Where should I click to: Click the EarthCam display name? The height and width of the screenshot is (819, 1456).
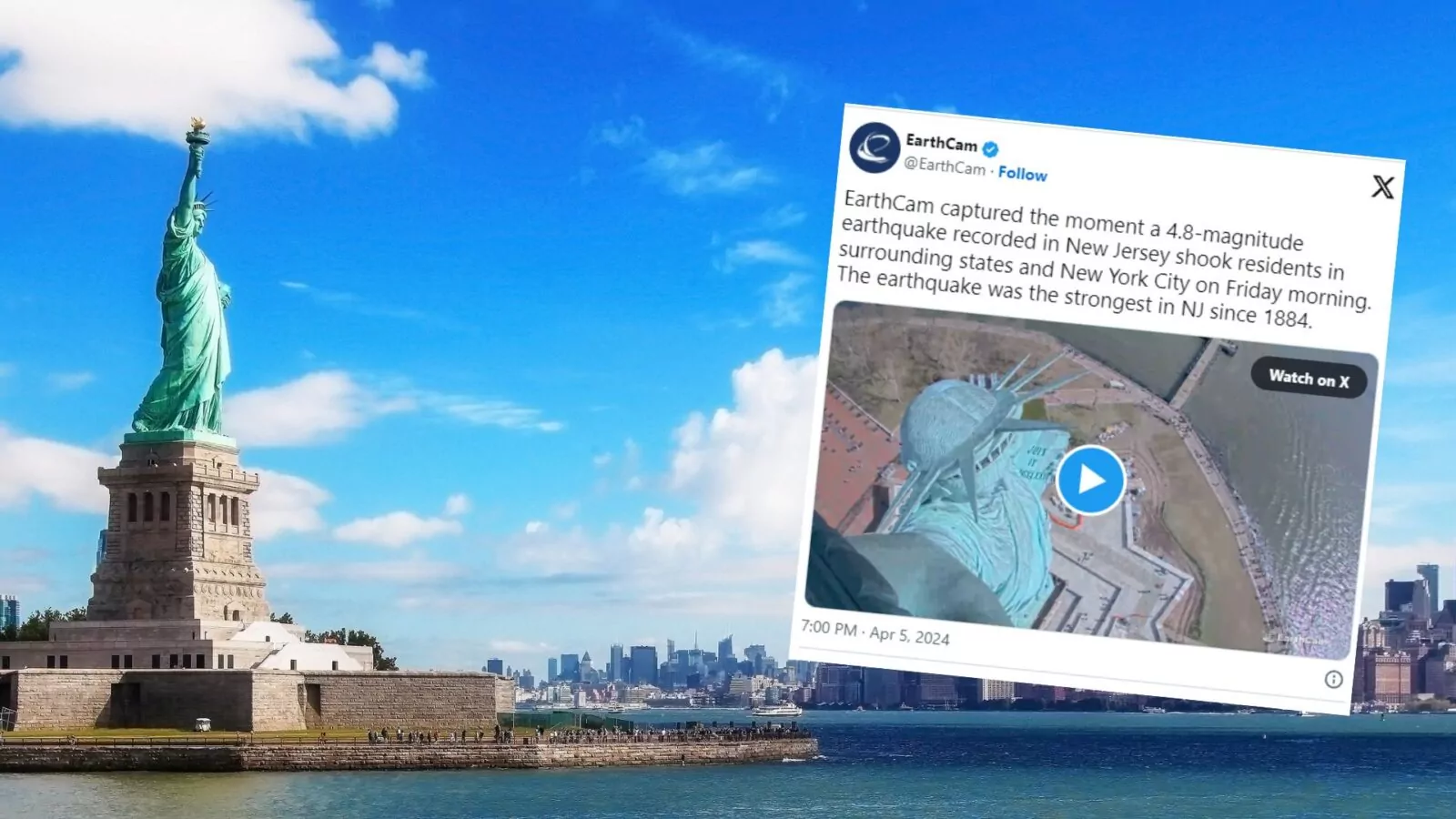click(x=941, y=143)
